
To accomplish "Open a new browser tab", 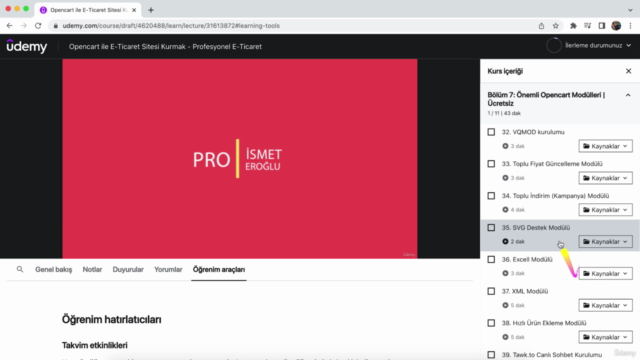I will [x=151, y=10].
